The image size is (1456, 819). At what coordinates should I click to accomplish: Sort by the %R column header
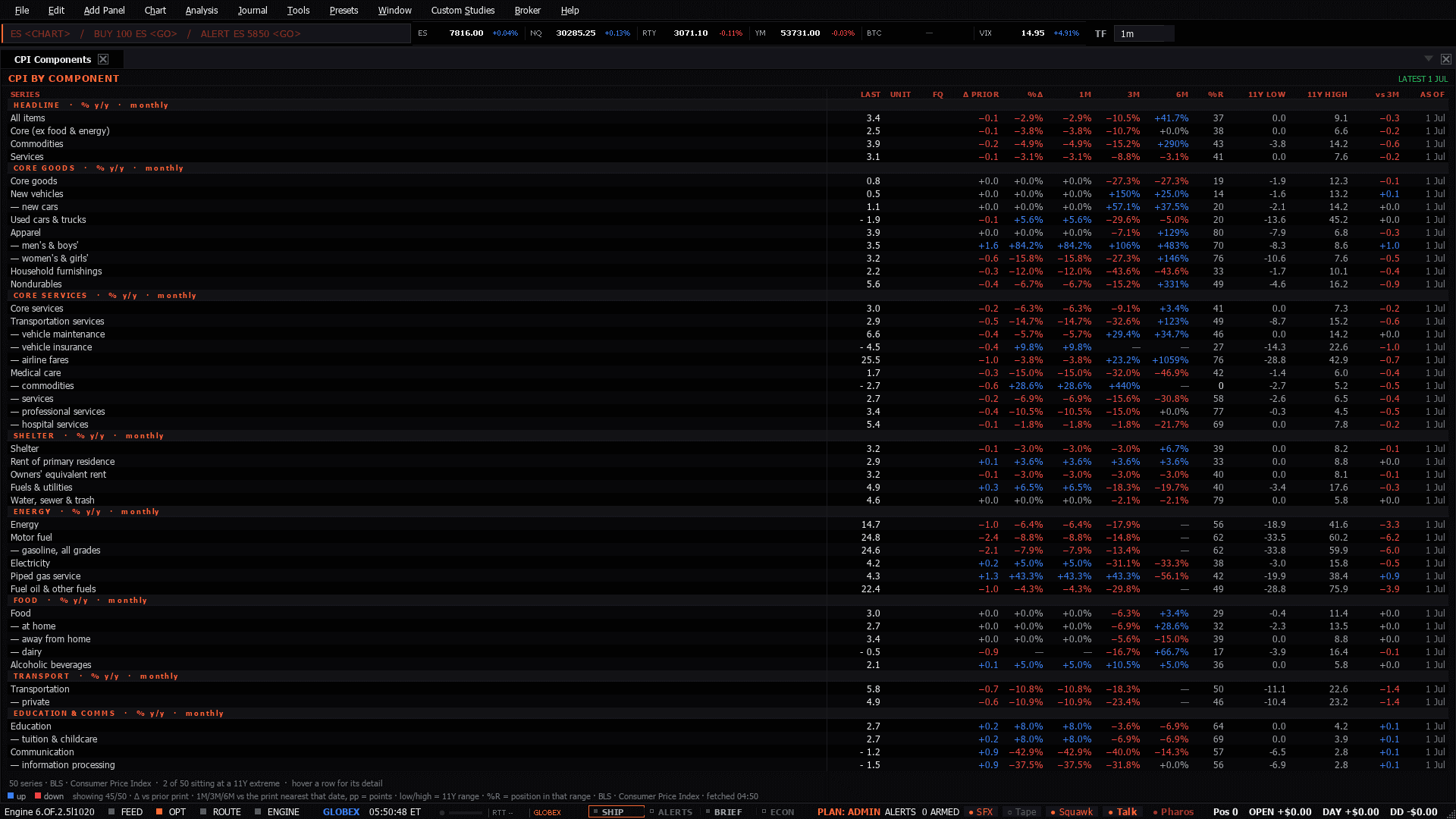tap(1216, 95)
